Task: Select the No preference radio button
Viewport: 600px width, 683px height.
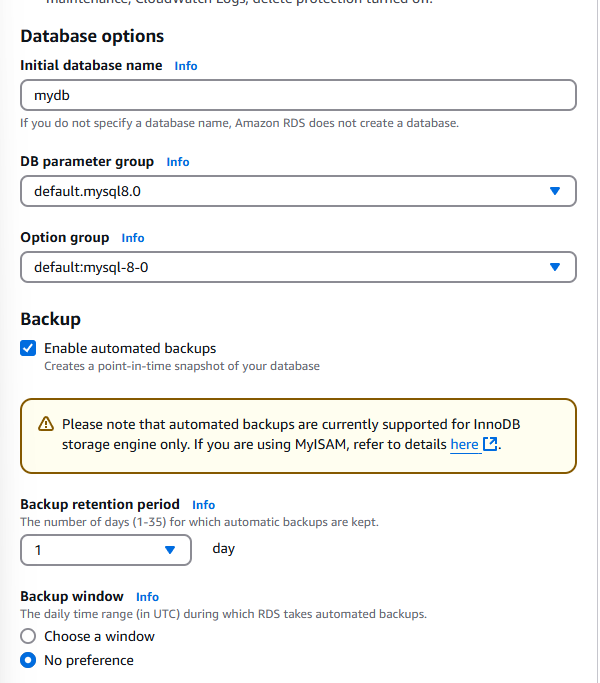Action: click(29, 660)
